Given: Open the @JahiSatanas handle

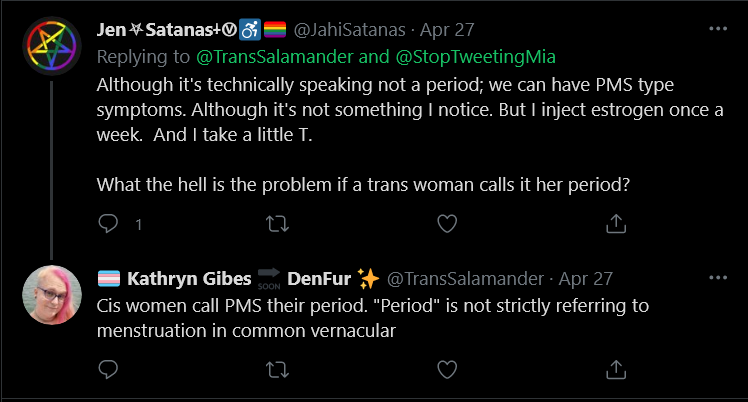Looking at the screenshot, I should click(350, 30).
